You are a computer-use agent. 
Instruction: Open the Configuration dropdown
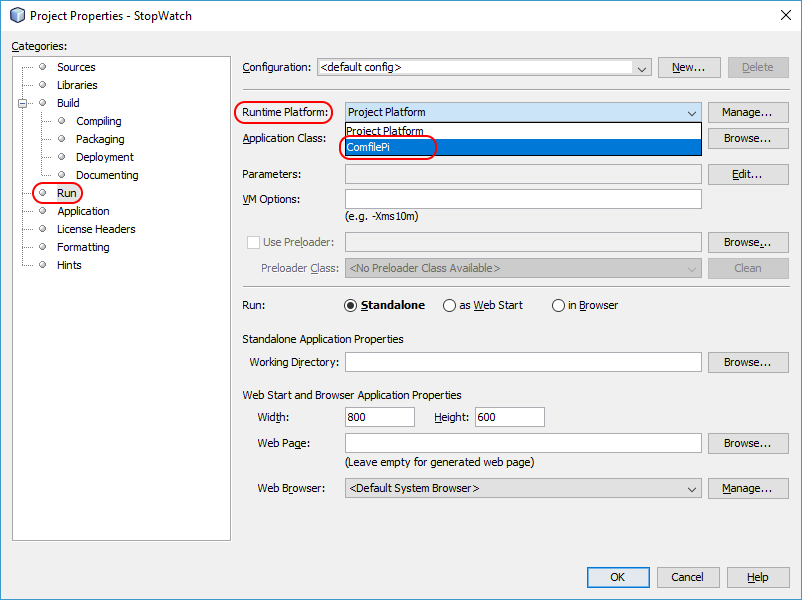click(642, 68)
